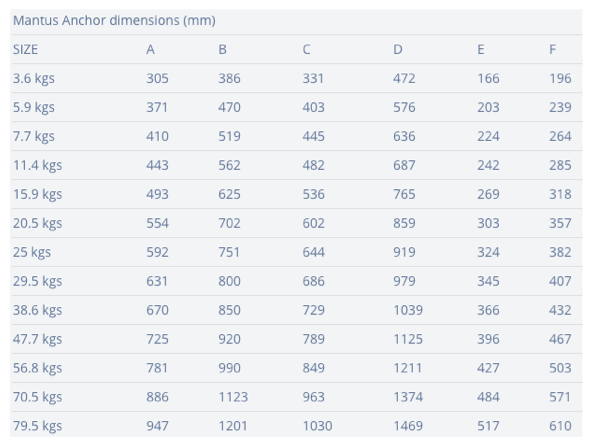Click value 644 in the 25 kgs row
The width and height of the screenshot is (610, 442).
[x=314, y=252]
